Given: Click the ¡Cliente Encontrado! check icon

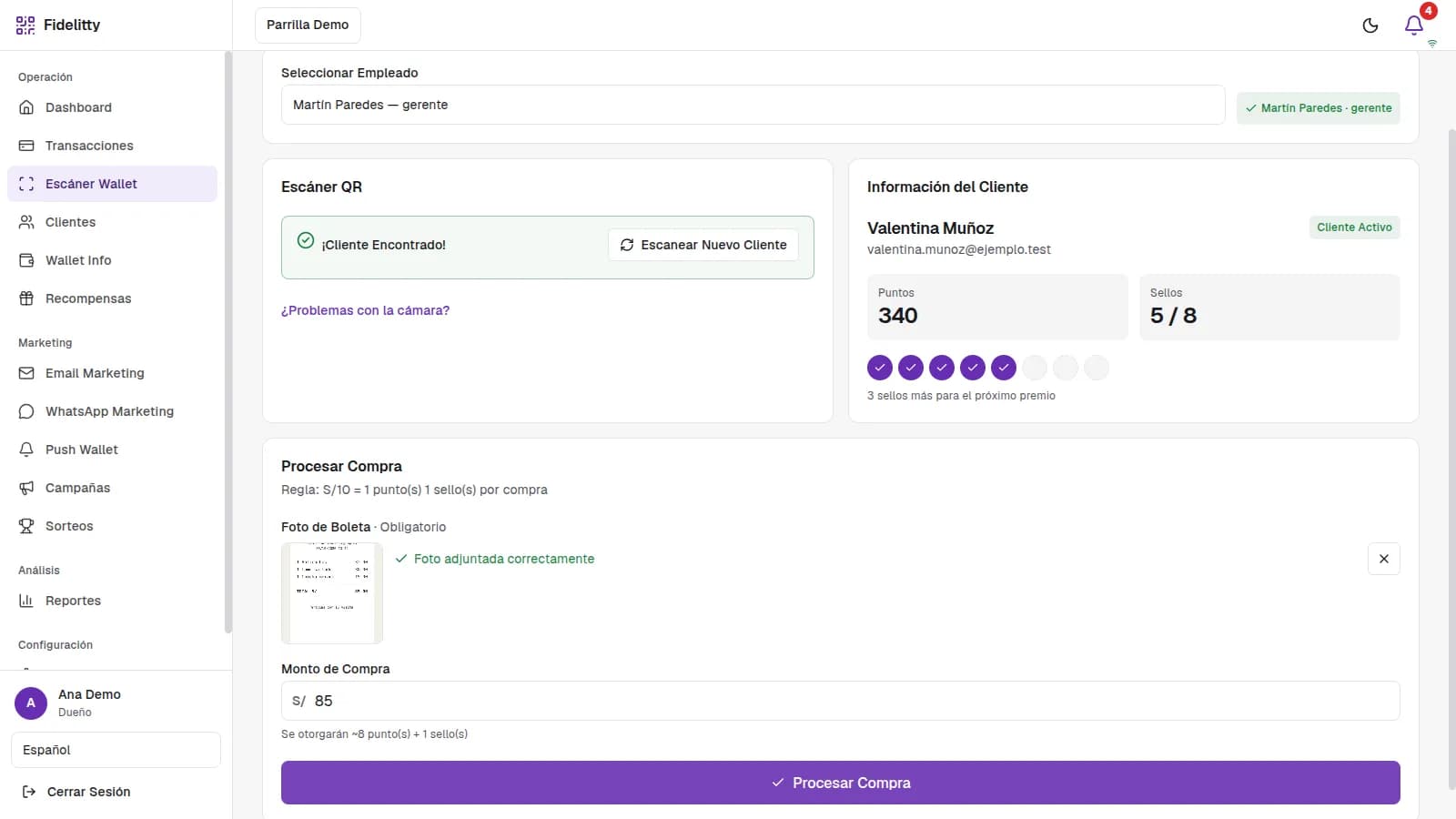Looking at the screenshot, I should coord(306,240).
